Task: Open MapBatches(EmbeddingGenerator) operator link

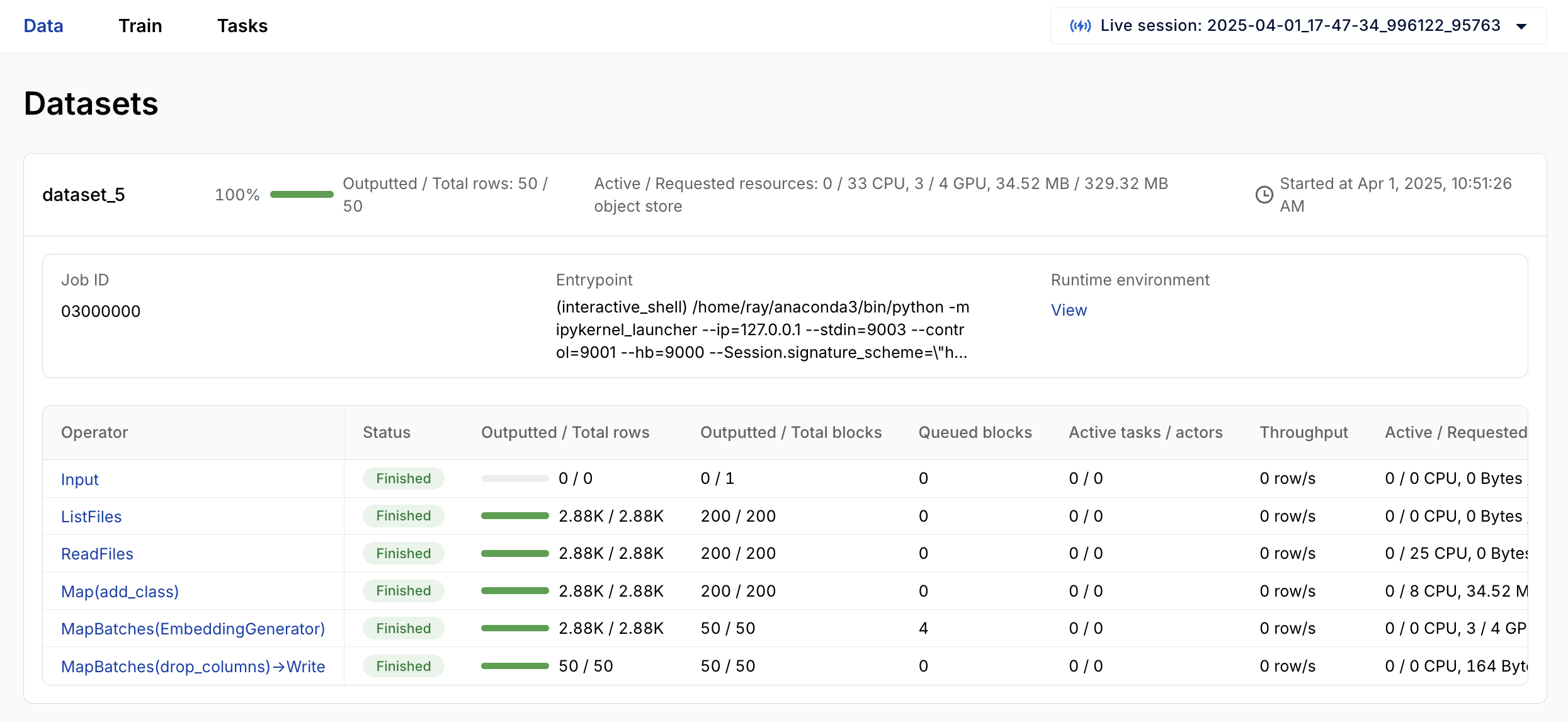Action: pos(193,629)
